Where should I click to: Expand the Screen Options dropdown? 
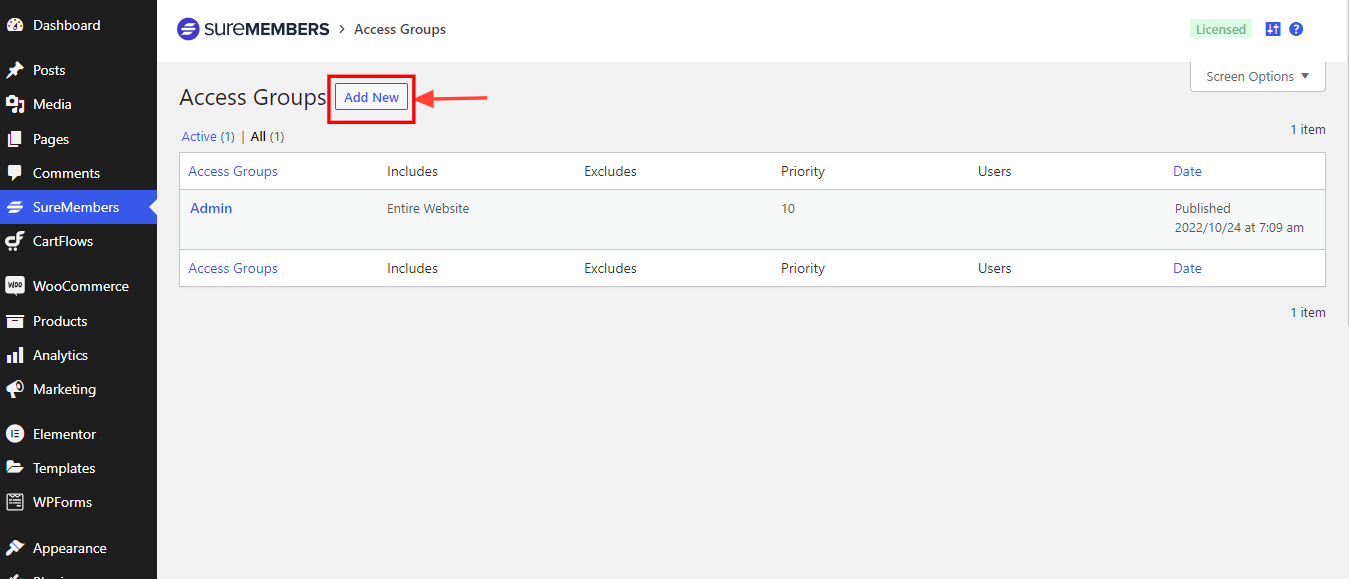point(1257,77)
